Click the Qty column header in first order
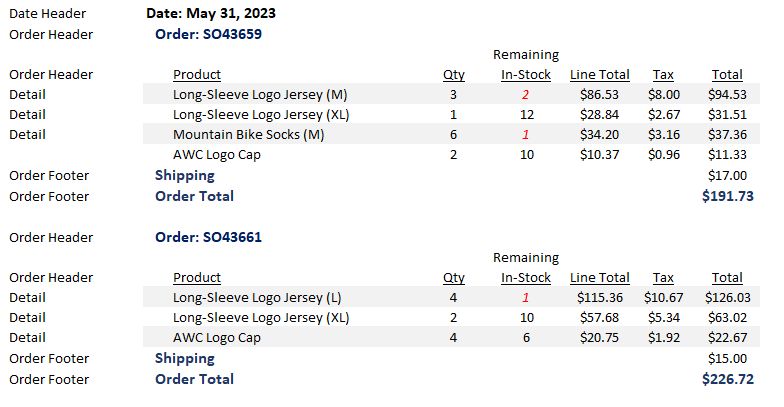 [454, 74]
